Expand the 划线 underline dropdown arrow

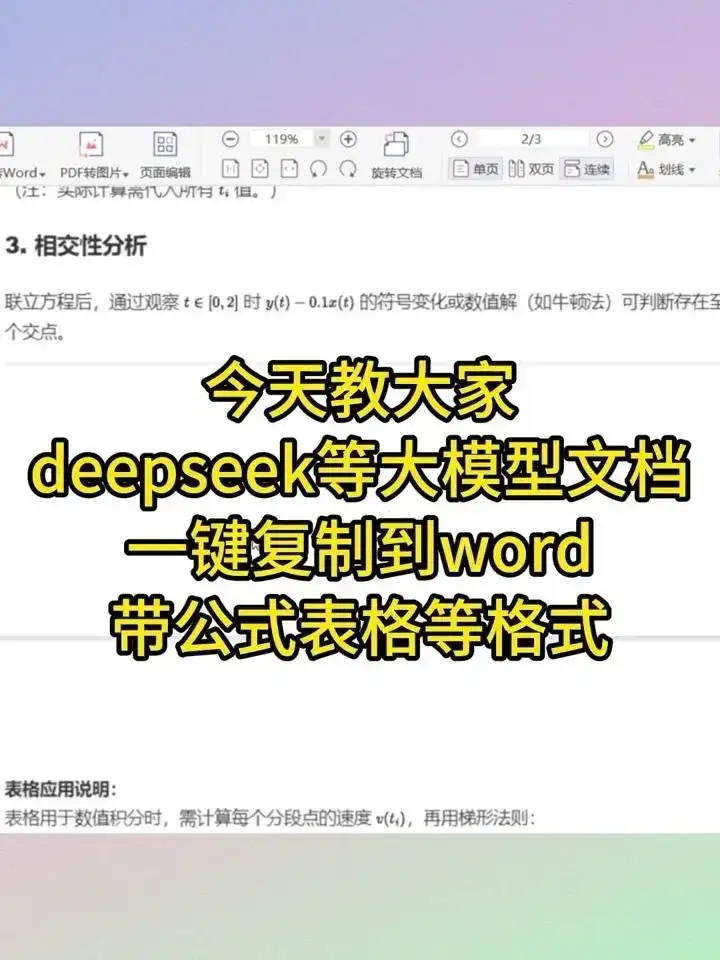coord(692,170)
